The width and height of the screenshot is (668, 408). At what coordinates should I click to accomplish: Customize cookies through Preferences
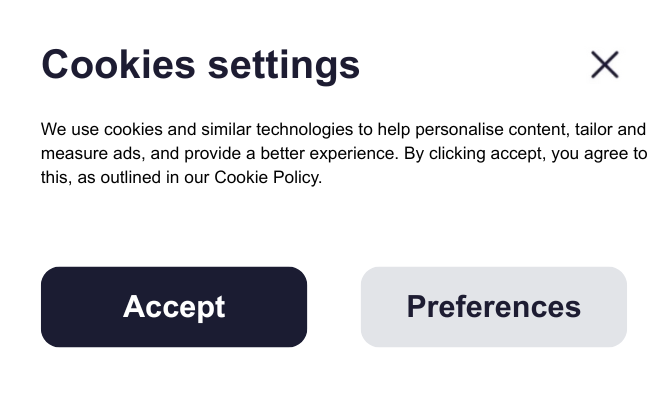493,307
